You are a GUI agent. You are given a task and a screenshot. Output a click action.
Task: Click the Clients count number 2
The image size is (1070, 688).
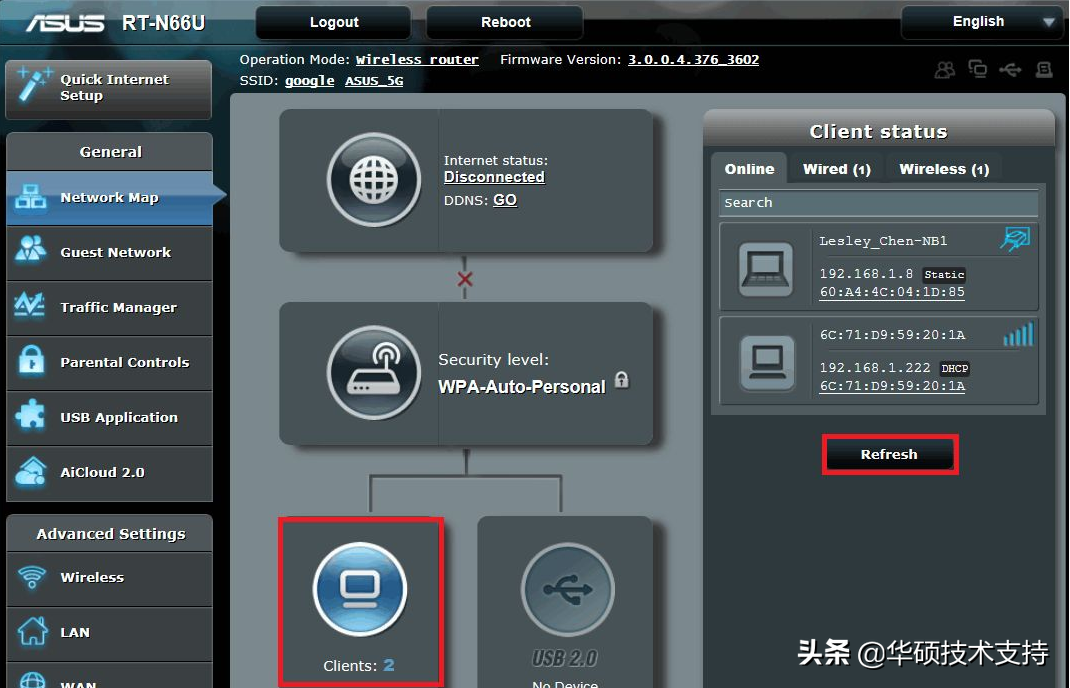click(x=388, y=665)
